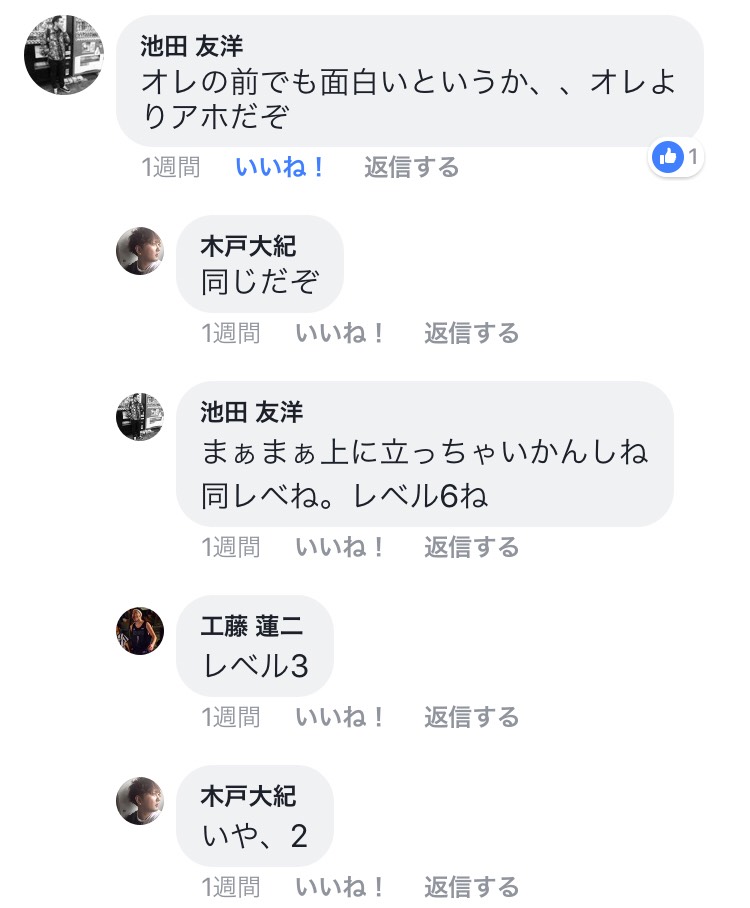Click 返信する under the レベル6ね reply

click(471, 547)
